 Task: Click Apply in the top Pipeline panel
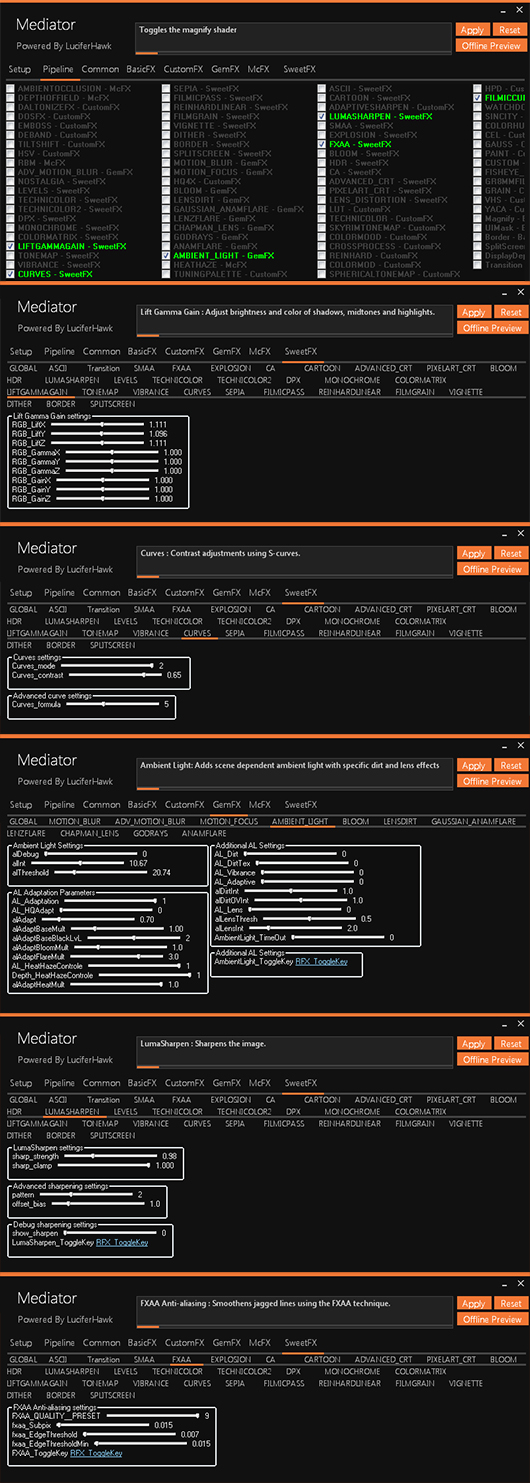tap(473, 30)
